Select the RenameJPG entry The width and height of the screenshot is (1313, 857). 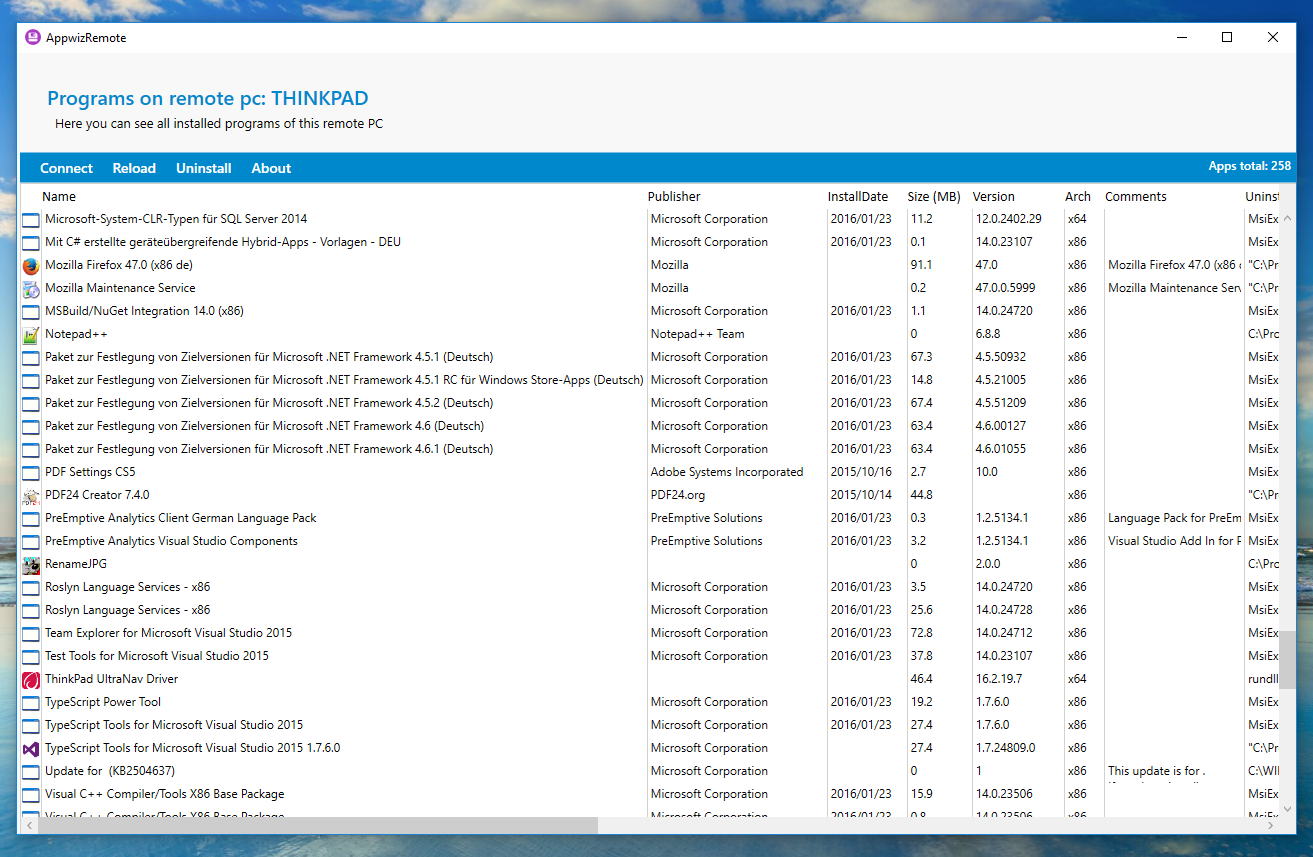pyautogui.click(x=76, y=564)
